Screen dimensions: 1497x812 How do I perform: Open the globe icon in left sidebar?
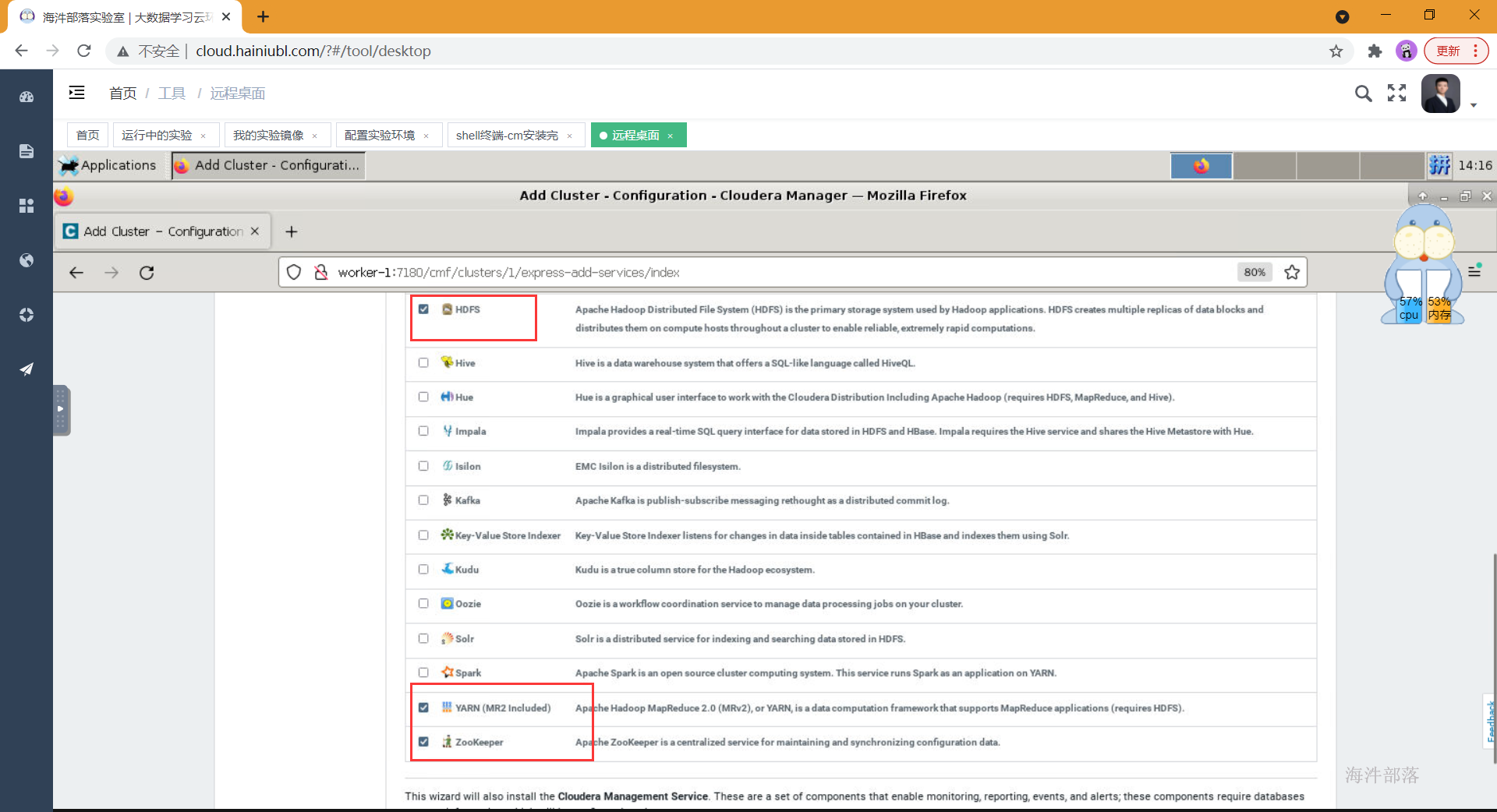point(27,260)
